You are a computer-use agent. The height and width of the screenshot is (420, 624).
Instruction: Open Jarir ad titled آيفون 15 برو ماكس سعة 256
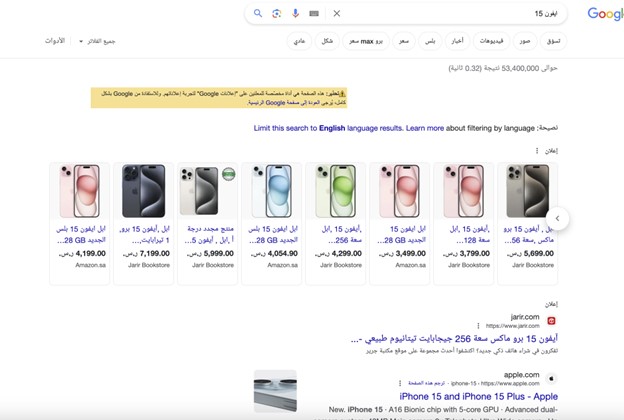[454, 339]
